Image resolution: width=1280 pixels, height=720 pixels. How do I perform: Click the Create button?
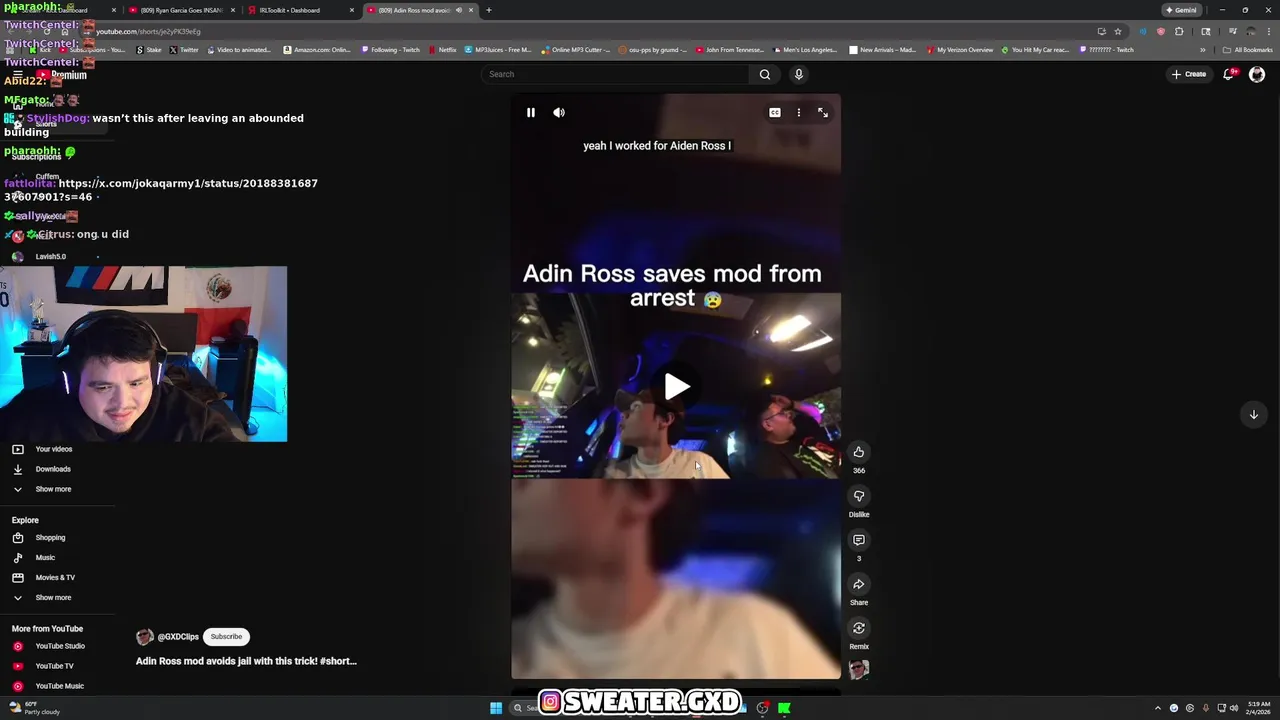point(1189,74)
